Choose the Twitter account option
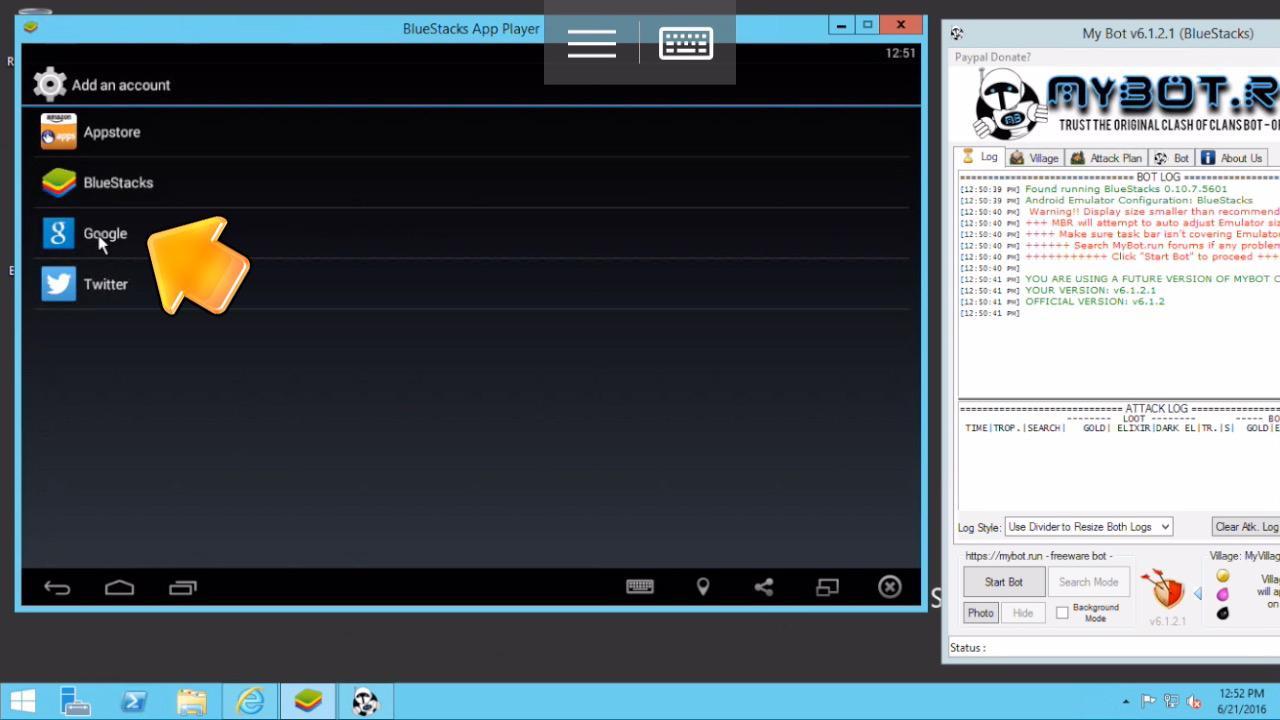Image resolution: width=1280 pixels, height=720 pixels. coord(470,284)
